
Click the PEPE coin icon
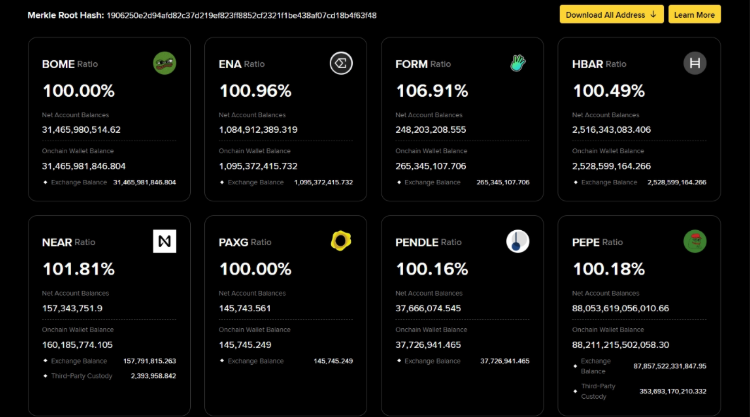click(695, 241)
